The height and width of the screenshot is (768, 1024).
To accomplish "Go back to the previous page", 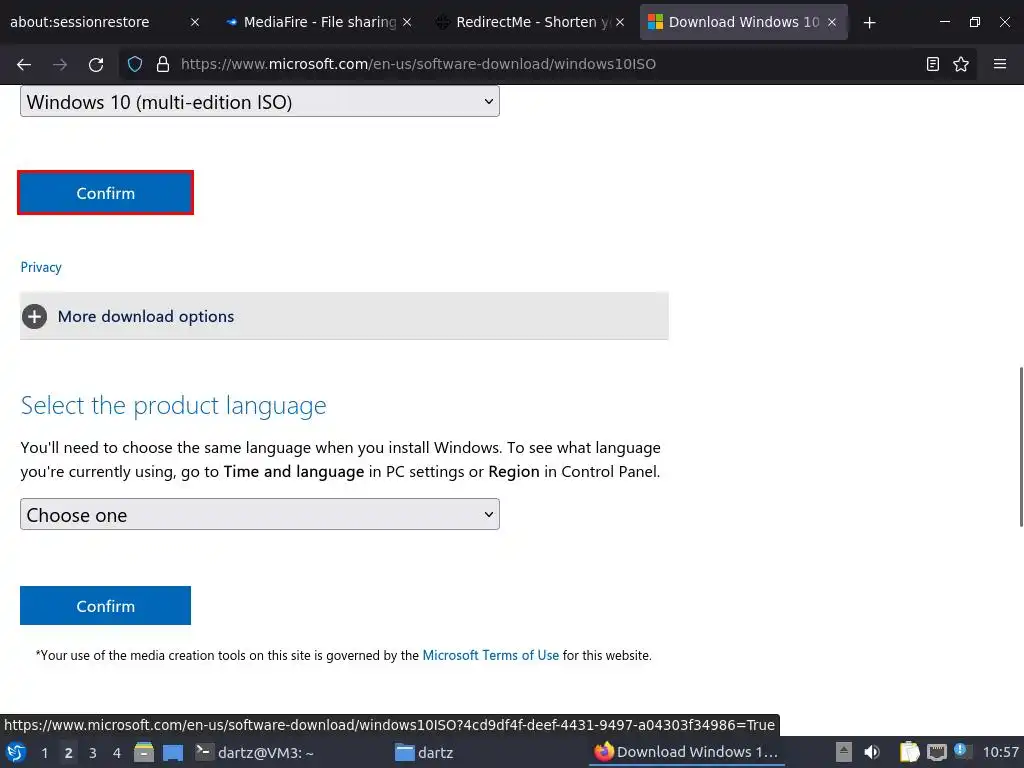I will click(x=24, y=64).
